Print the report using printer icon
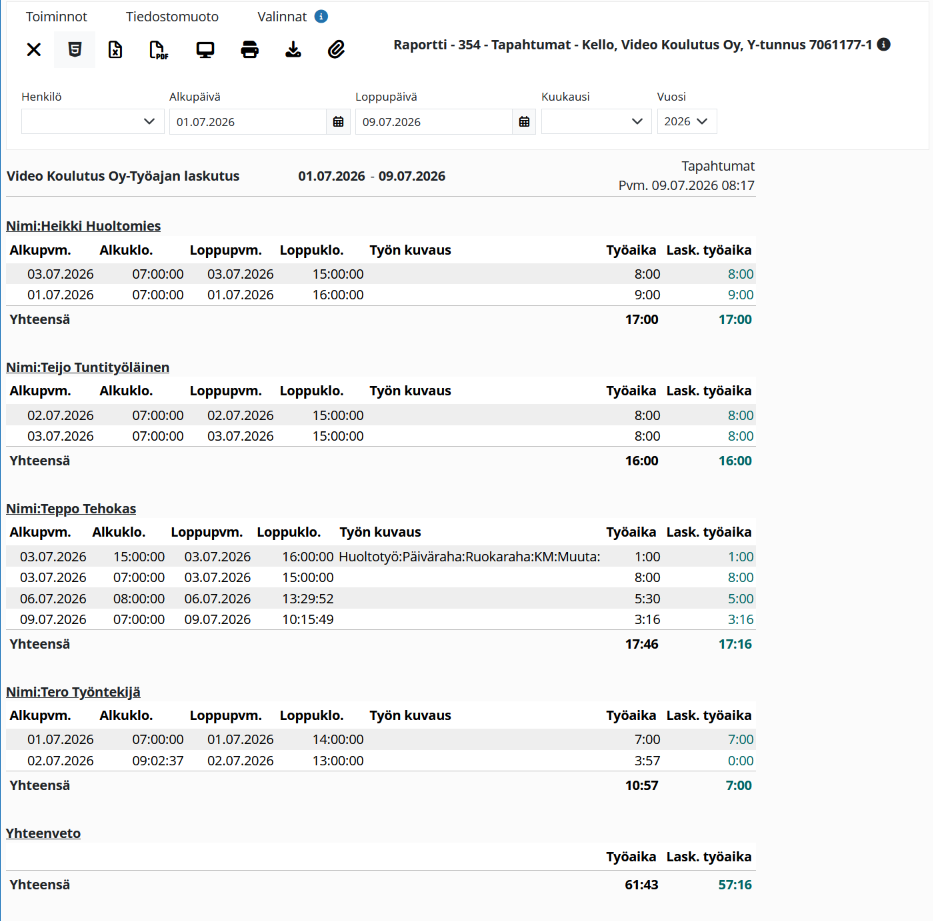This screenshot has height=921, width=933. [x=249, y=49]
